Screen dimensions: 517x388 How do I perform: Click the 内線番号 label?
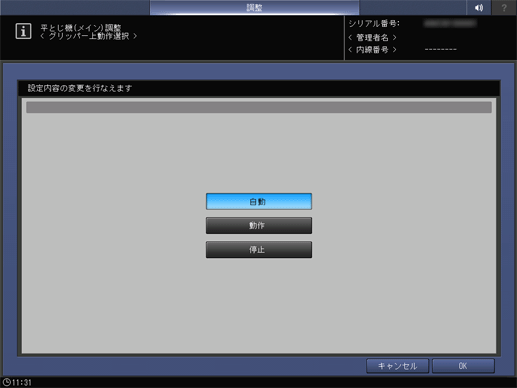pyautogui.click(x=372, y=50)
